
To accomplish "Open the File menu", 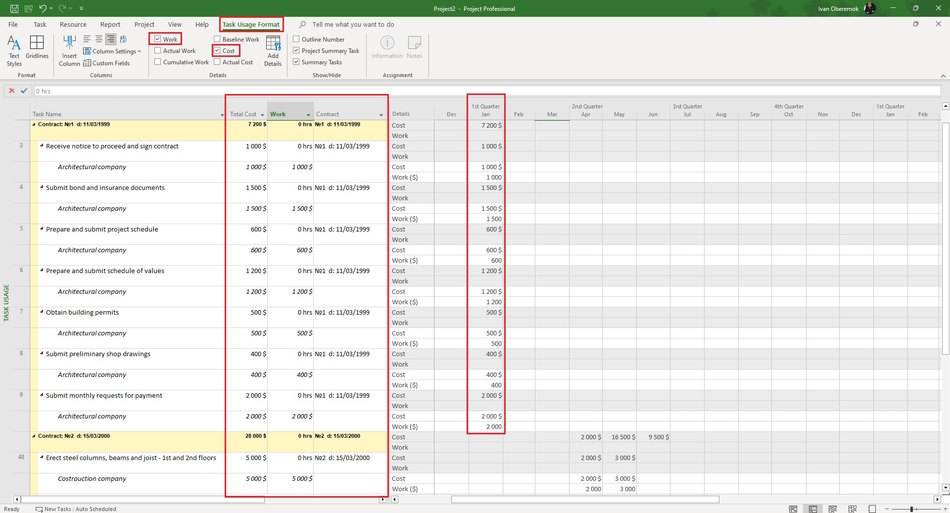I will click(x=13, y=24).
